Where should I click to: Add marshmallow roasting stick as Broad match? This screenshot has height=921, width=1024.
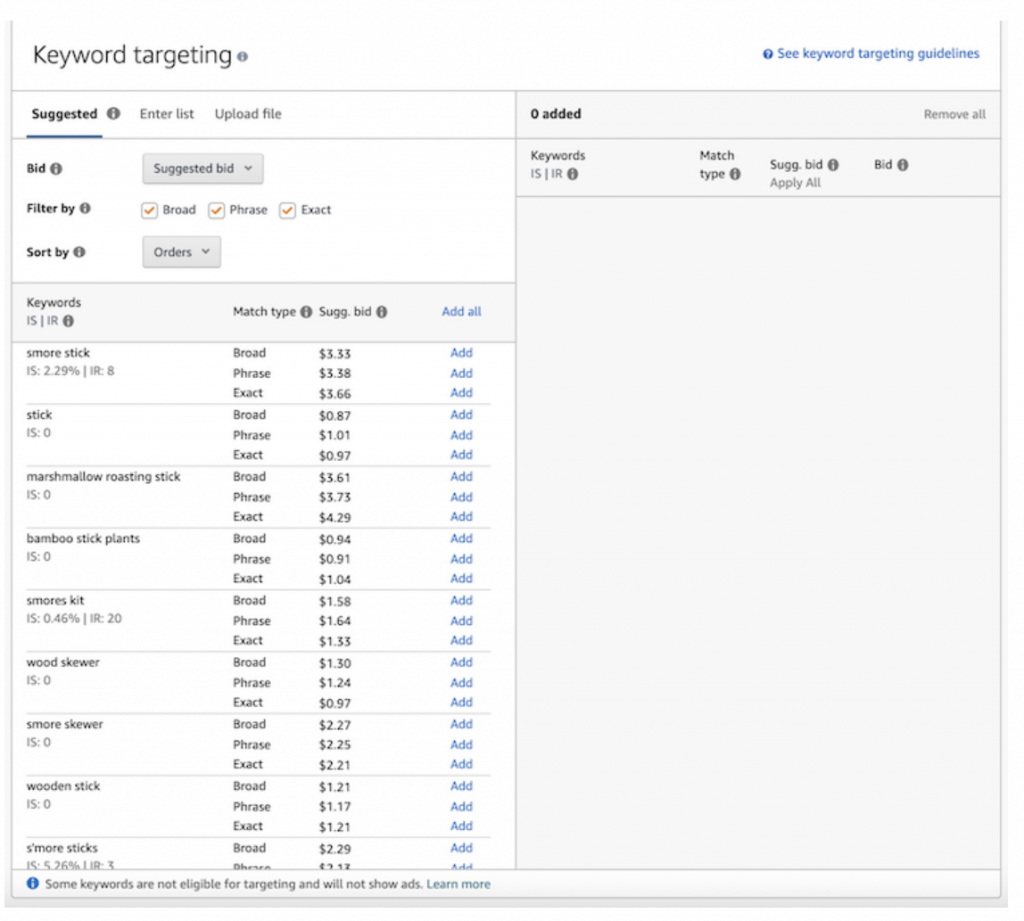point(461,477)
